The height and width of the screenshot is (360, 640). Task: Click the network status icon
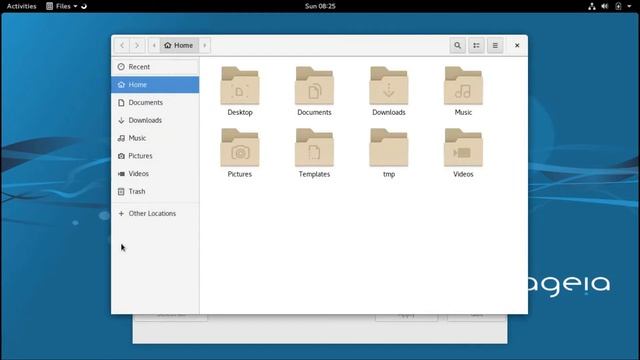point(592,6)
